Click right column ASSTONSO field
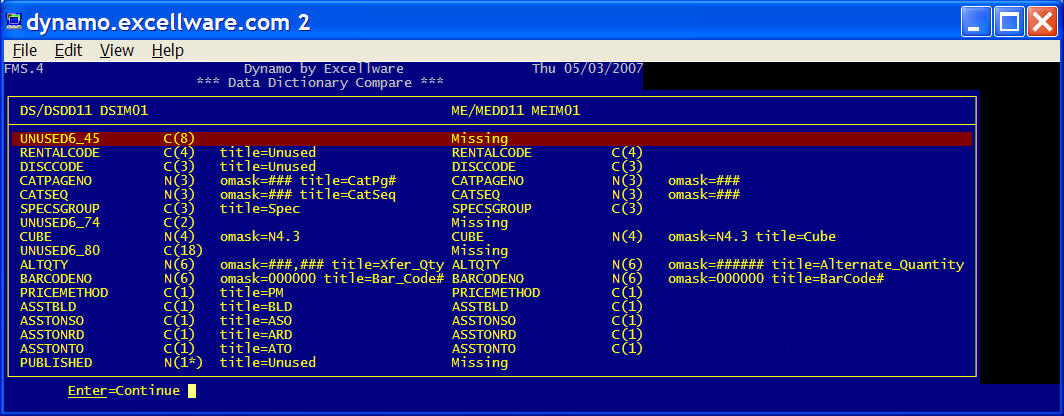The width and height of the screenshot is (1064, 416). point(484,320)
